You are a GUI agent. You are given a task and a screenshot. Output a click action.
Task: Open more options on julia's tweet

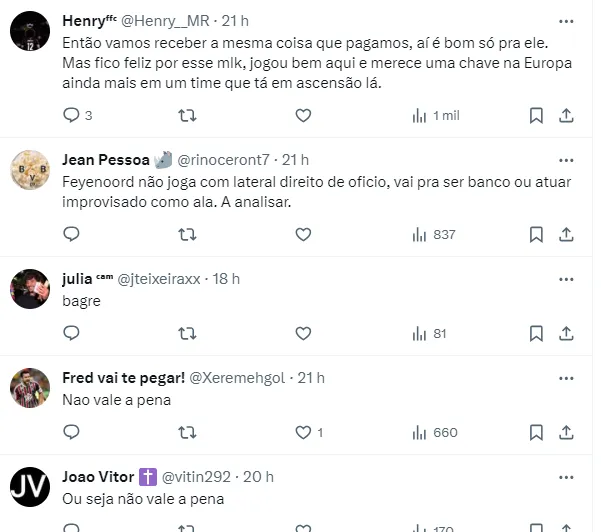[566, 279]
